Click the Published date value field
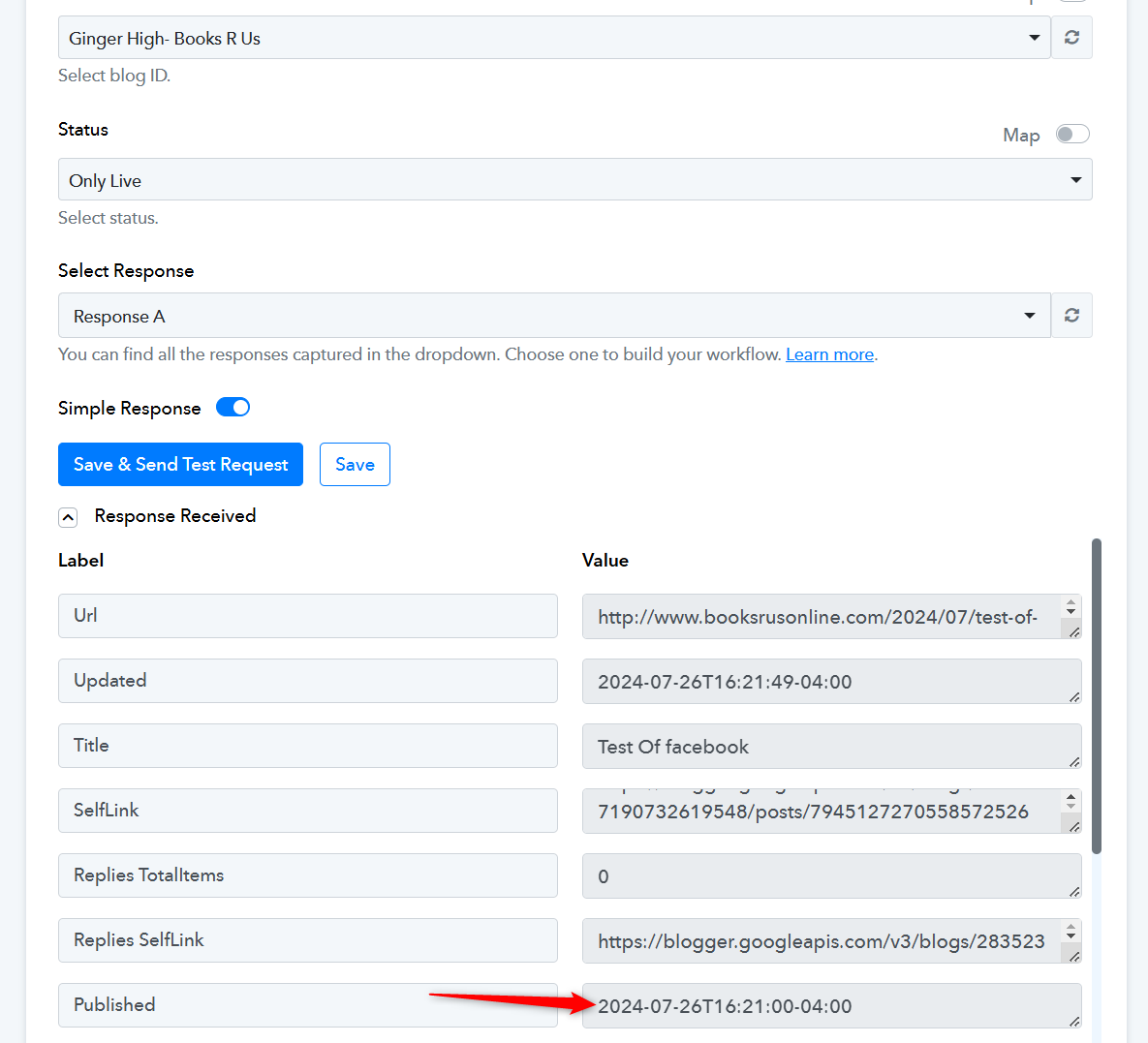The image size is (1148, 1043). [x=832, y=1005]
